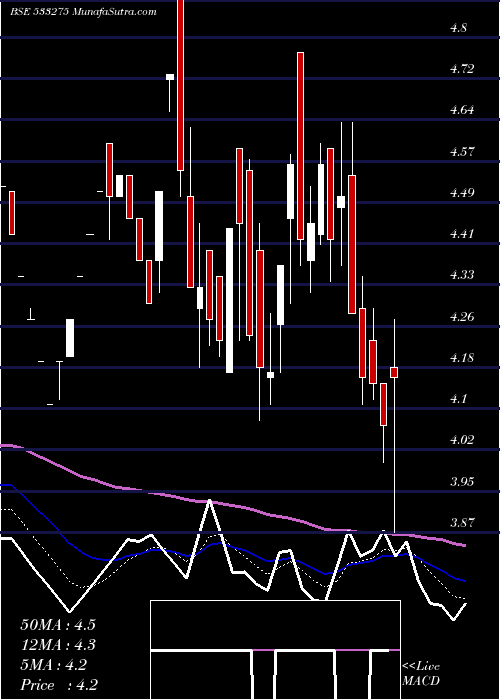Select the 4.72 price axis label
Image resolution: width=500 pixels, height=700 pixels.
pyautogui.click(x=462, y=69)
